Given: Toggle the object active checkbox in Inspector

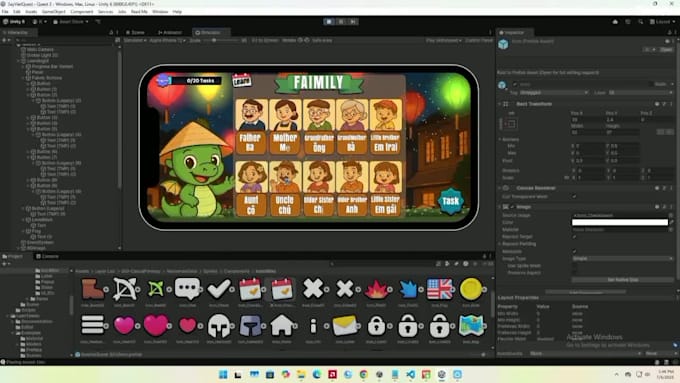Looking at the screenshot, I should pyautogui.click(x=515, y=84).
